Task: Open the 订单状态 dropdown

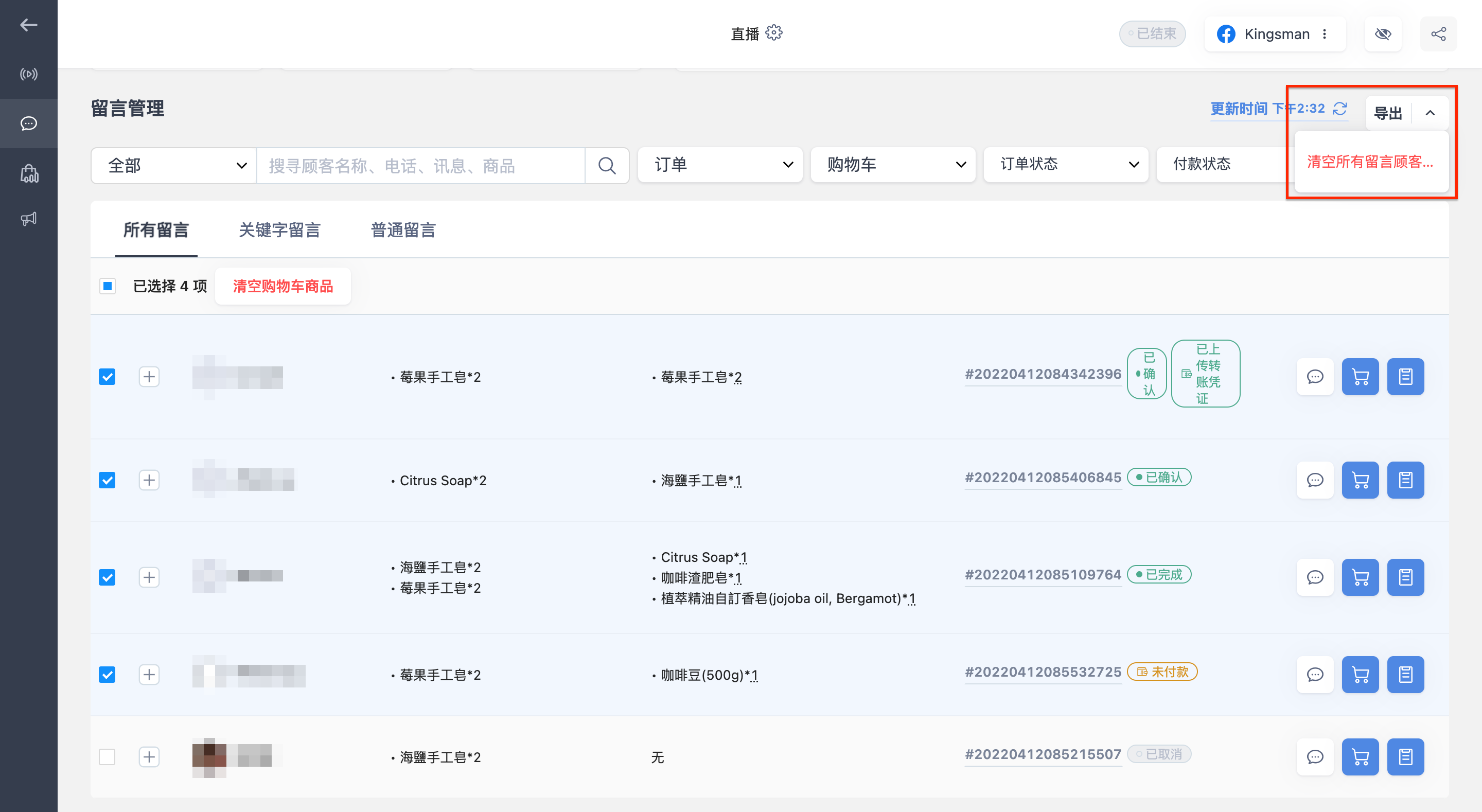Action: coord(1066,165)
